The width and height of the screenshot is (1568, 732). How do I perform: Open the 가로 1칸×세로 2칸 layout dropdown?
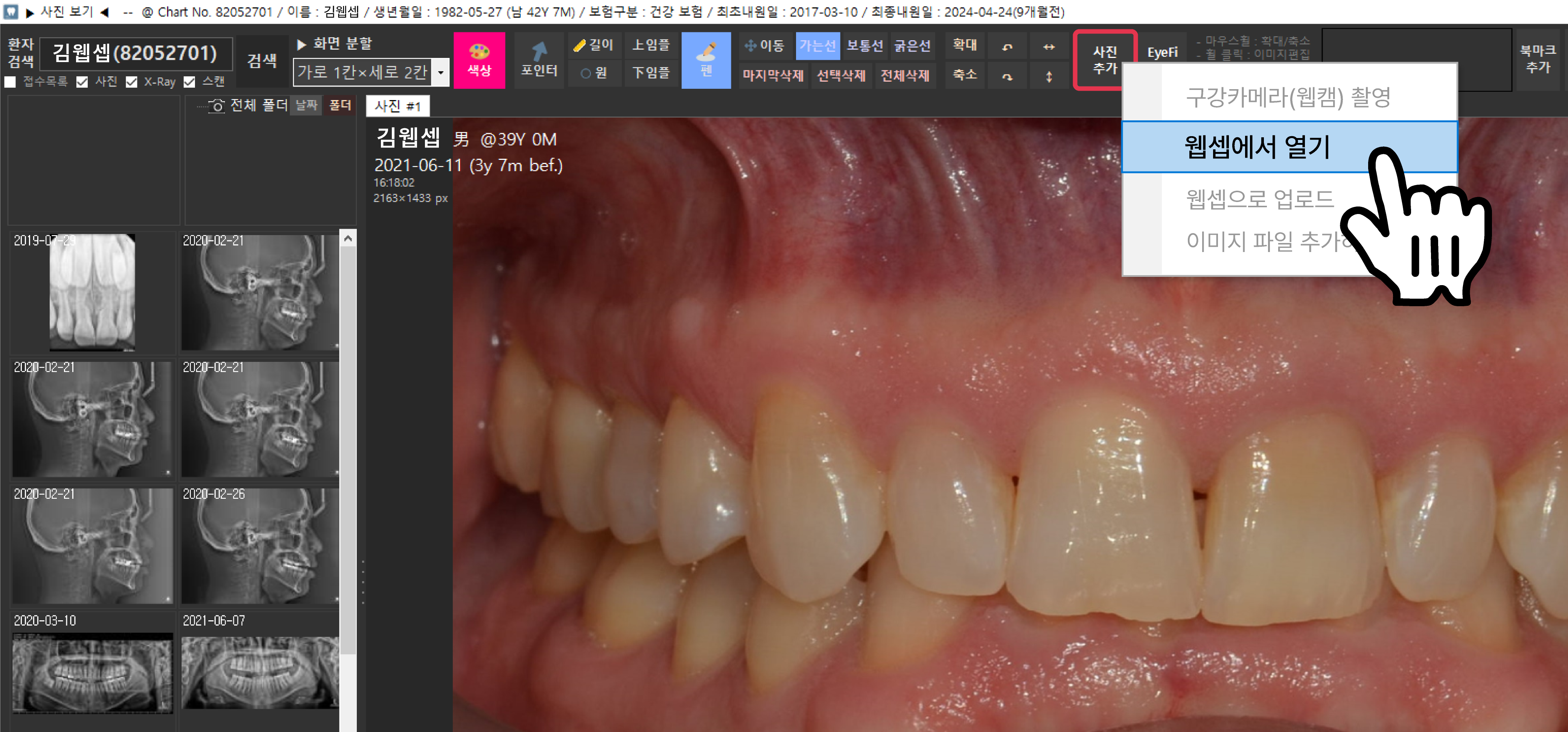tap(441, 72)
